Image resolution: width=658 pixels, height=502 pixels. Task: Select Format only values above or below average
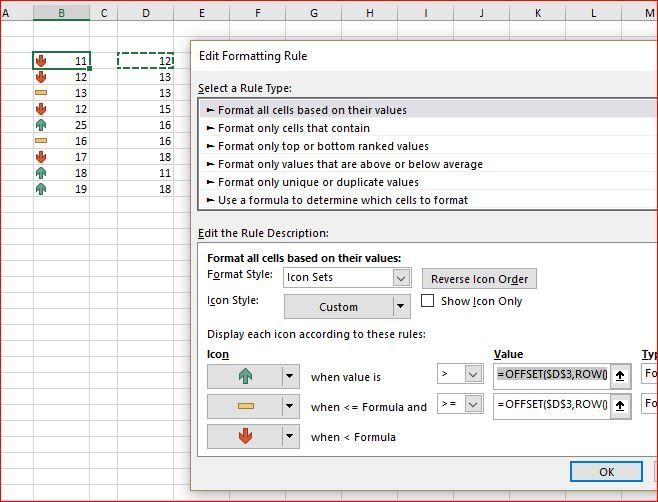click(428, 164)
